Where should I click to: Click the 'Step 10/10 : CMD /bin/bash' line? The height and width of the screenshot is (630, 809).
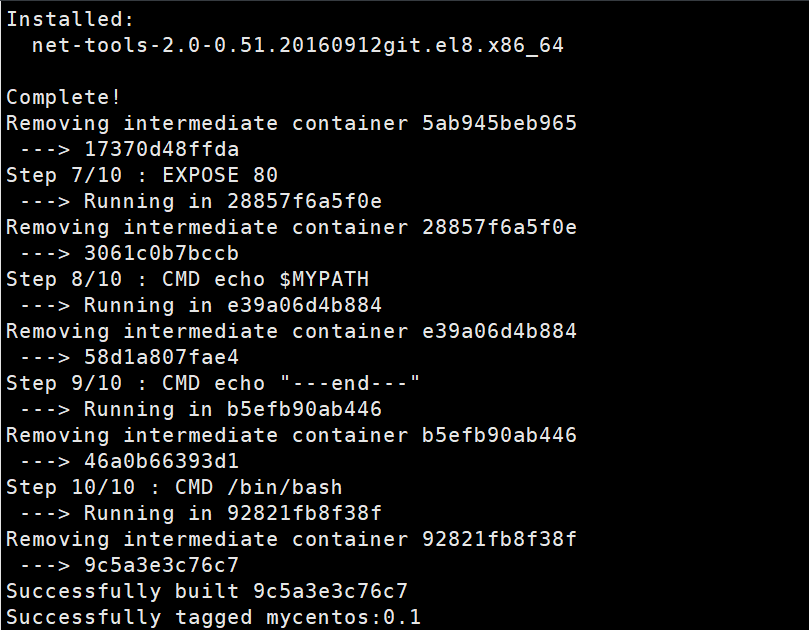[174, 487]
